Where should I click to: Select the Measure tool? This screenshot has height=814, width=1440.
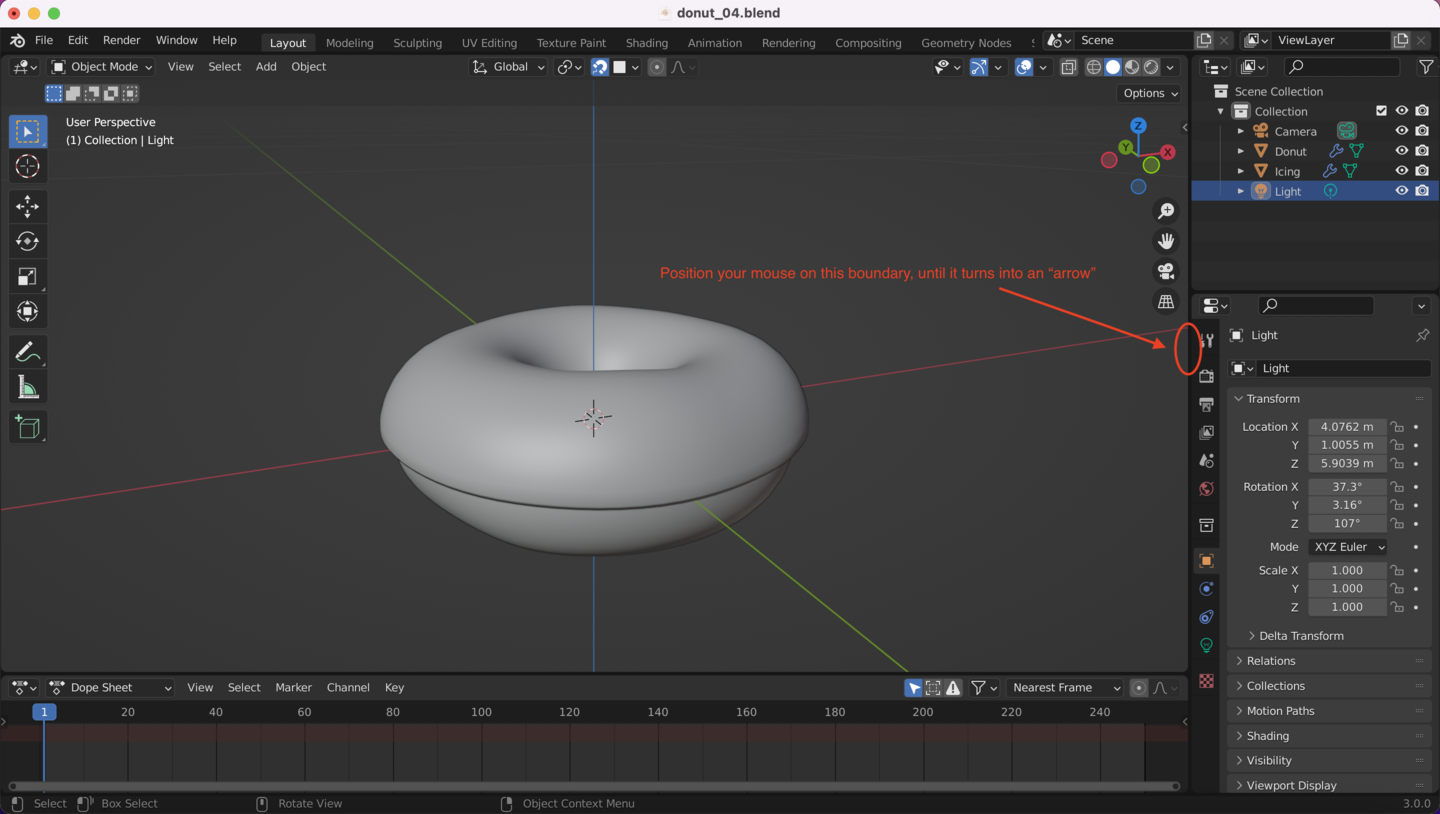(x=28, y=388)
